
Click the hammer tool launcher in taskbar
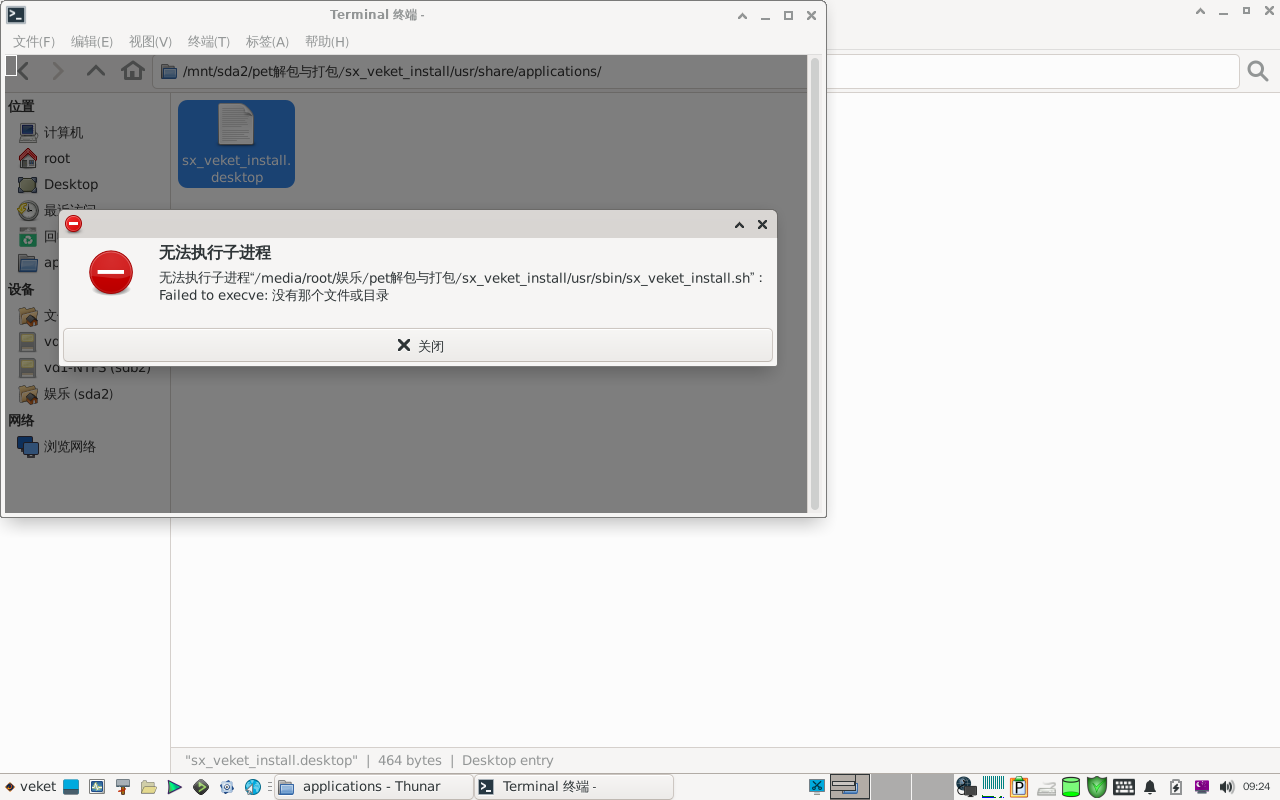(123, 787)
